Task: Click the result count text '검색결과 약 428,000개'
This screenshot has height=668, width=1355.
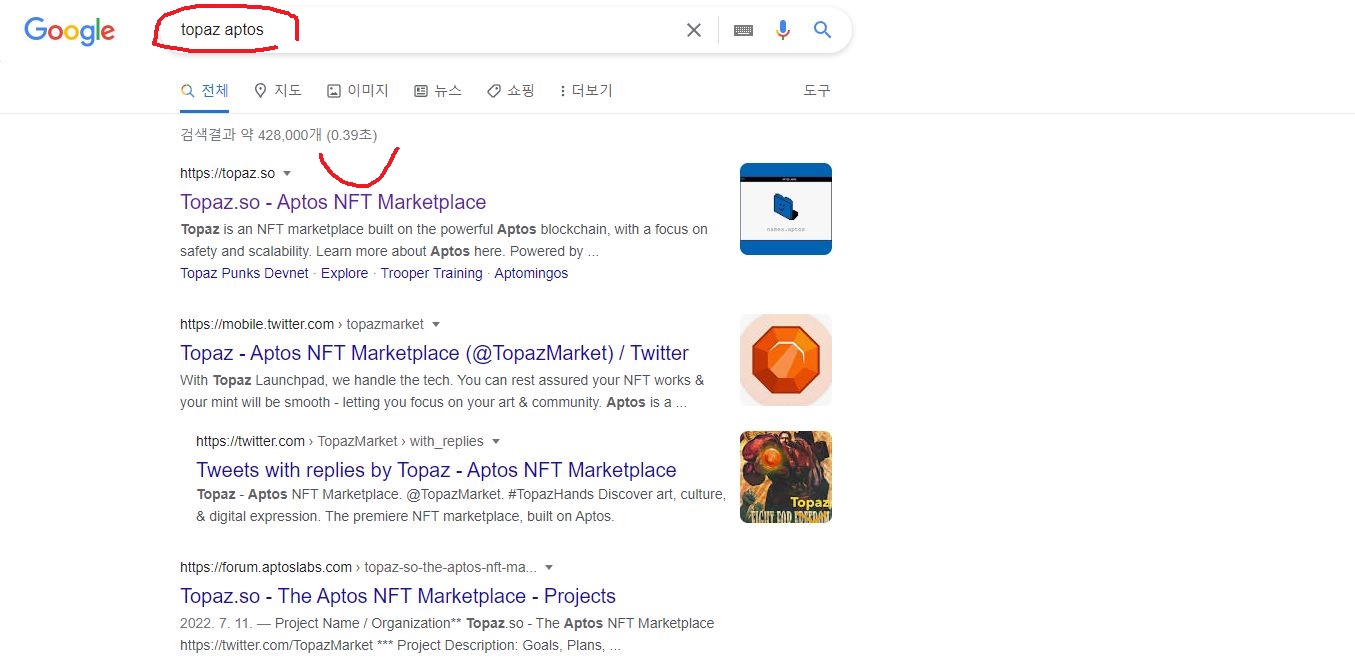Action: (251, 135)
